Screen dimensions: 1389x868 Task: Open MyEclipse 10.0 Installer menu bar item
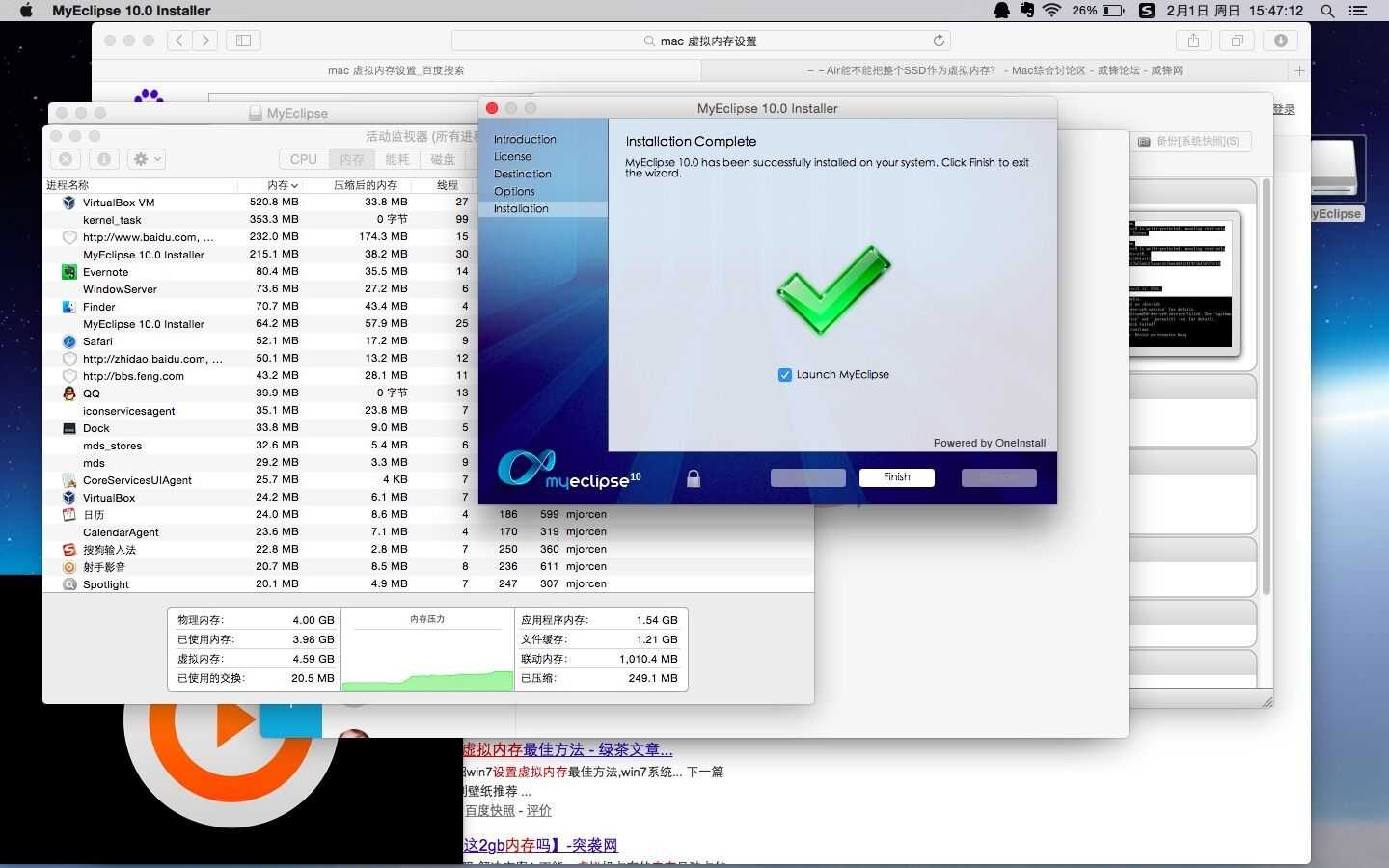click(x=131, y=11)
